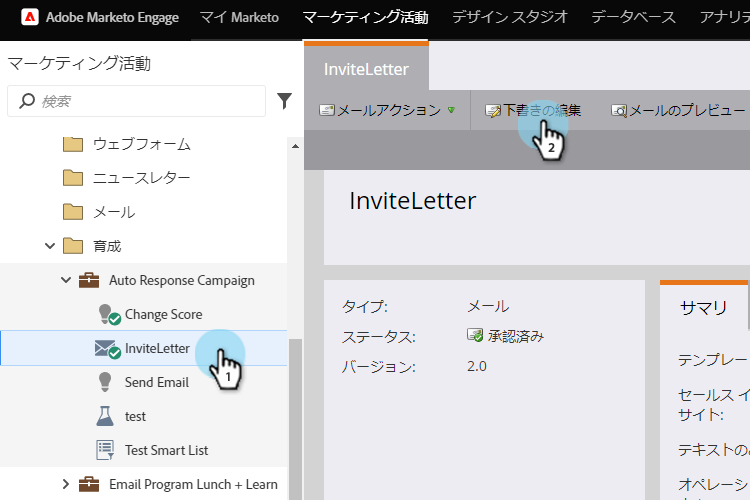Open the メールアクション dropdown menu
Image resolution: width=750 pixels, height=500 pixels.
(x=387, y=111)
